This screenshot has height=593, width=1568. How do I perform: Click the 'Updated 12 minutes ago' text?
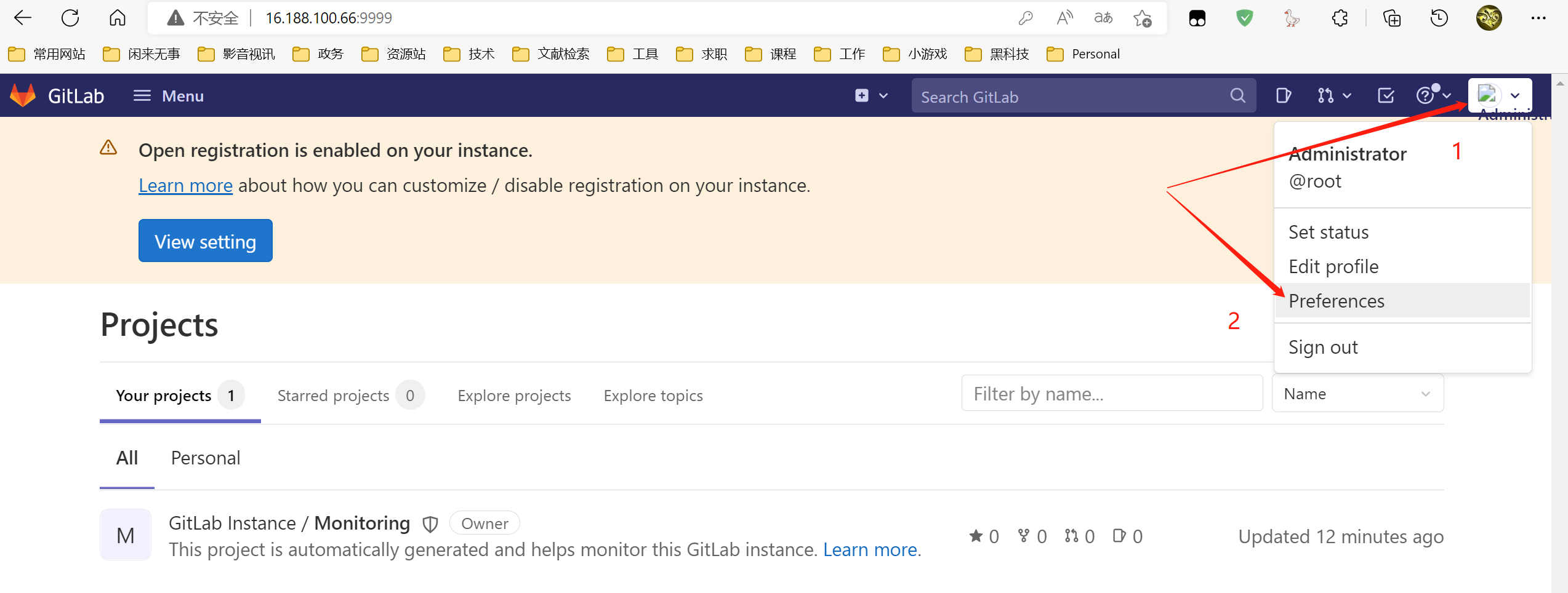tap(1341, 536)
